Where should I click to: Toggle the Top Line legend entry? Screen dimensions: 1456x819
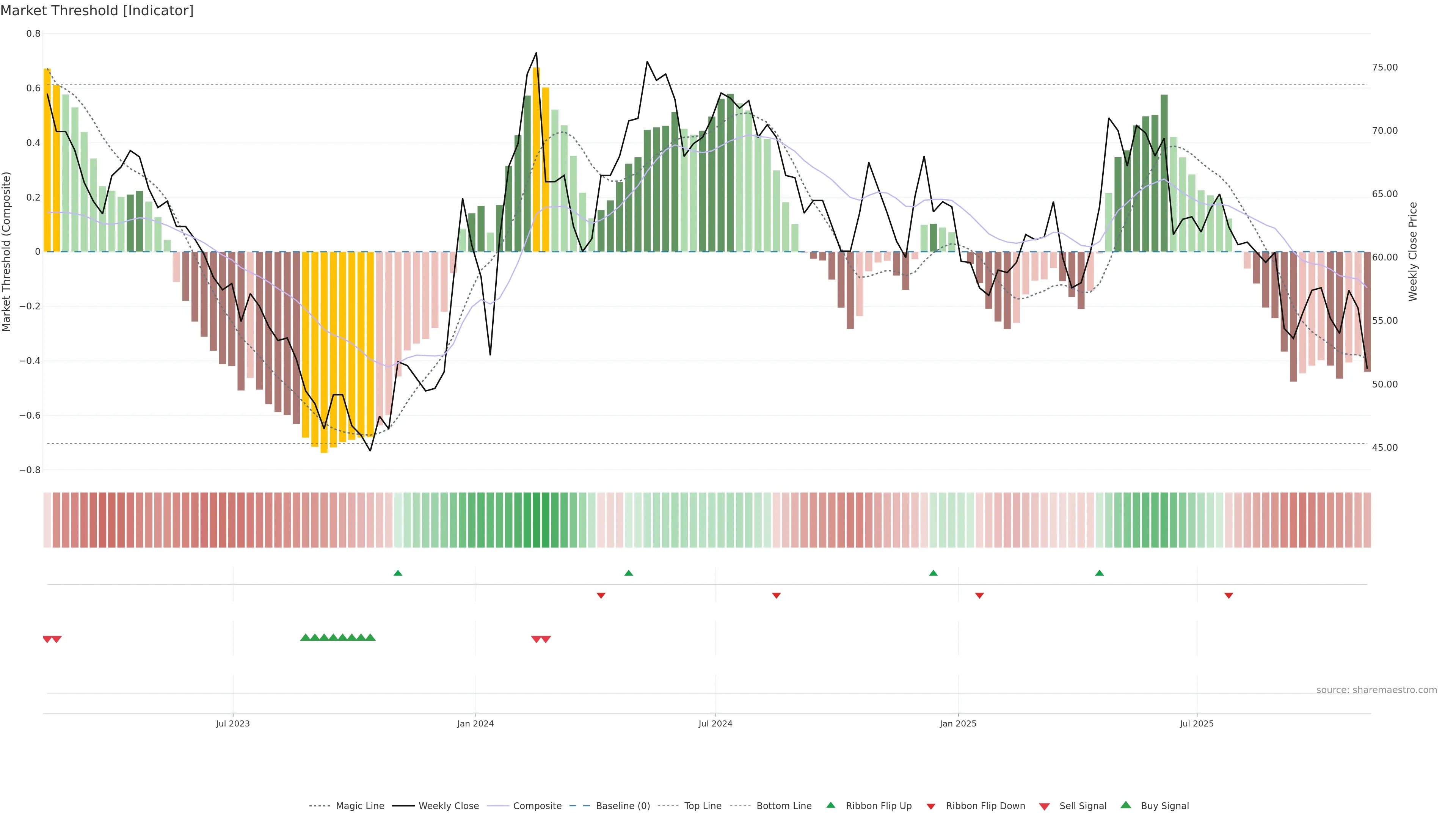[x=703, y=806]
